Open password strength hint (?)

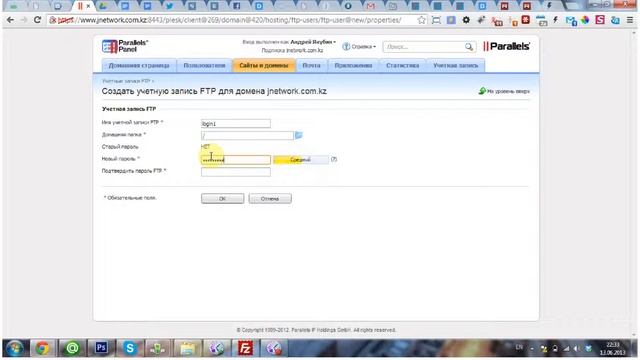(333, 159)
